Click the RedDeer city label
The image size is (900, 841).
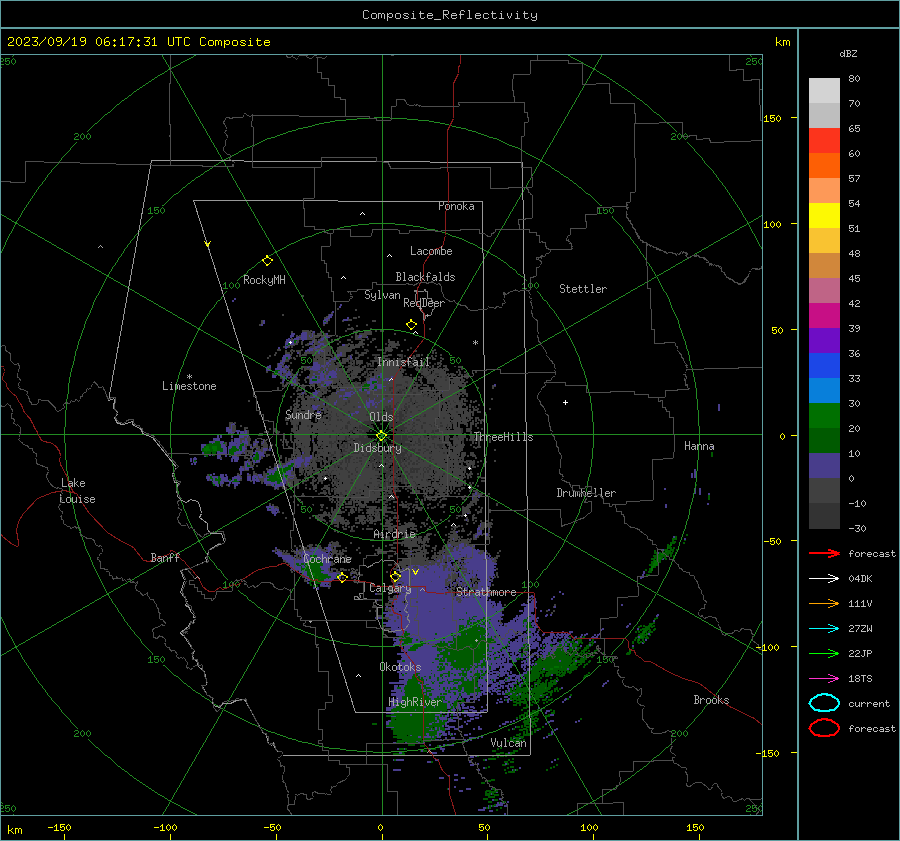pyautogui.click(x=424, y=303)
